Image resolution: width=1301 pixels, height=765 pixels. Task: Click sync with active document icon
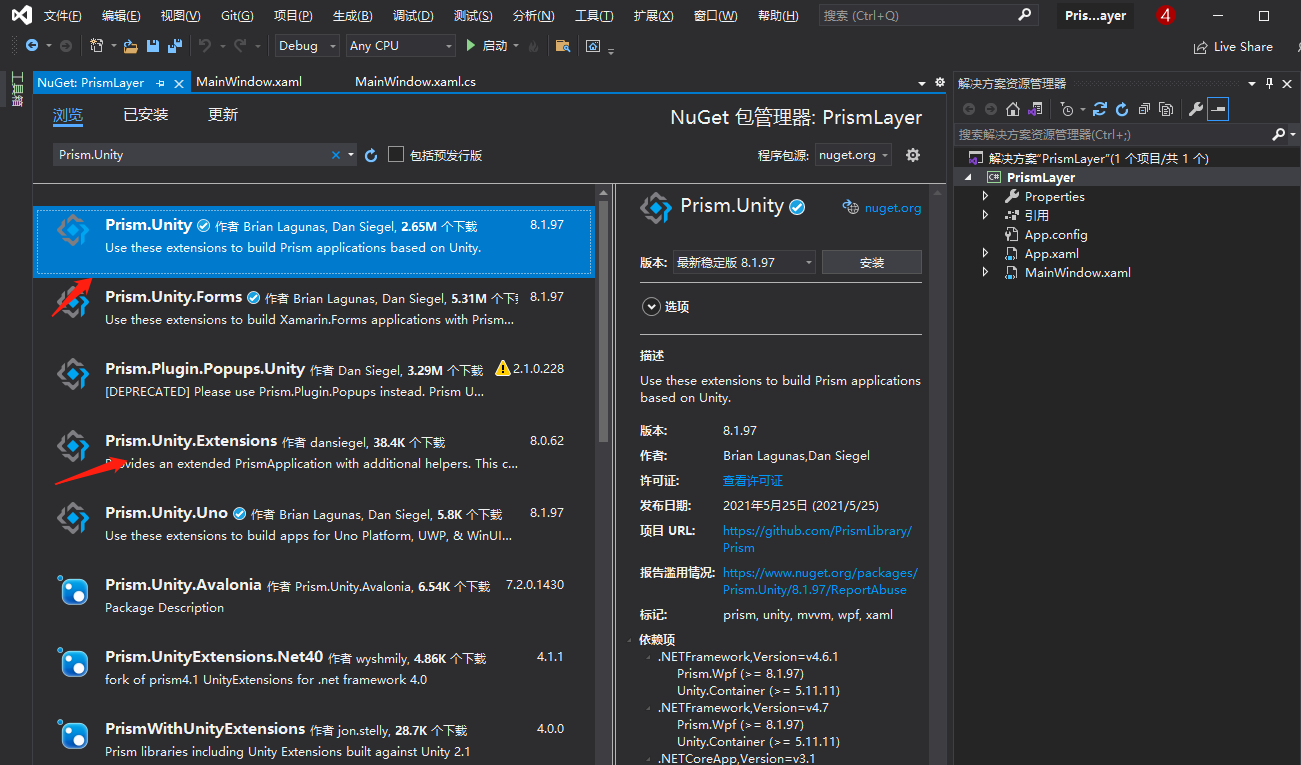(1100, 109)
